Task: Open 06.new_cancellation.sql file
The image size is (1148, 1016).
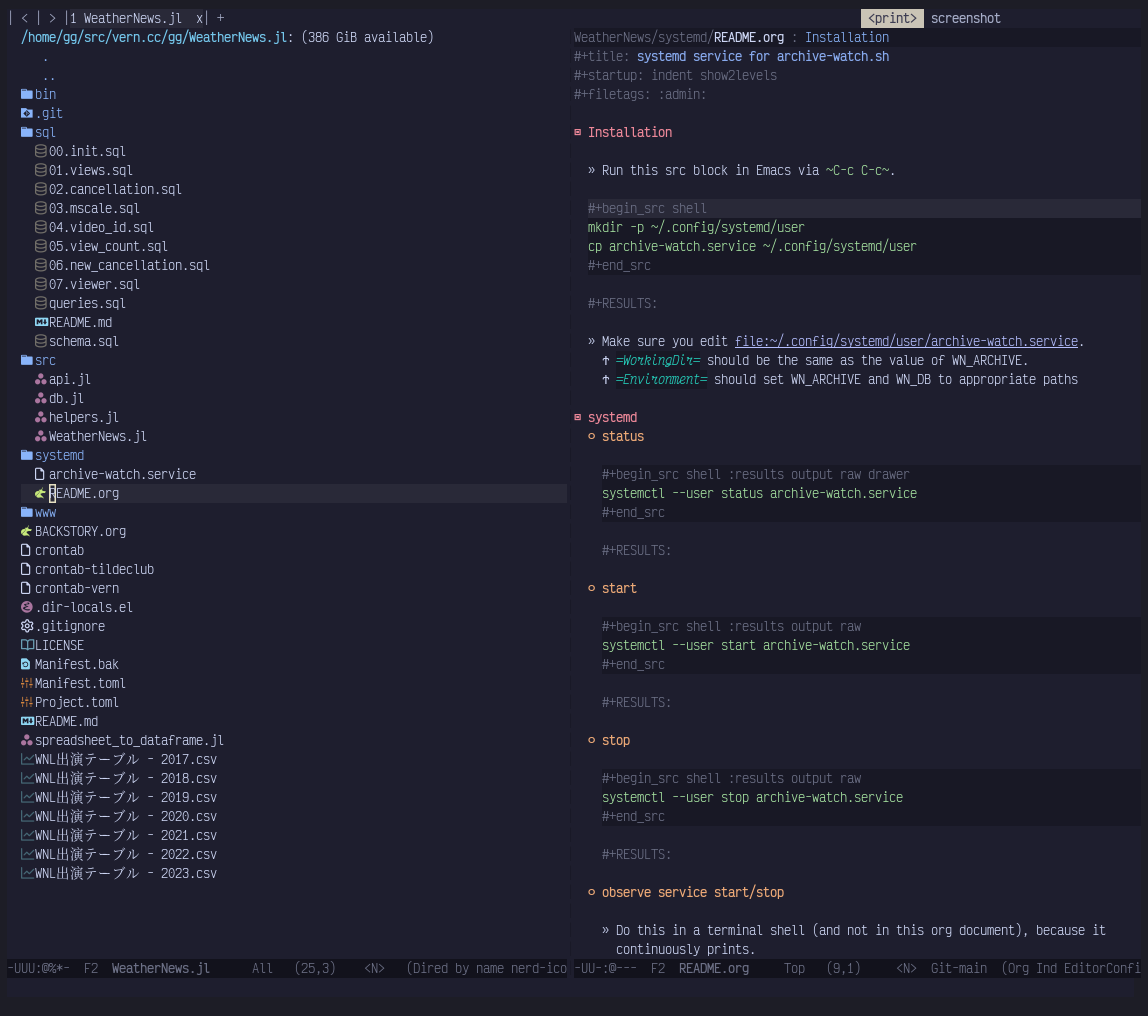Action: pyautogui.click(x=129, y=266)
